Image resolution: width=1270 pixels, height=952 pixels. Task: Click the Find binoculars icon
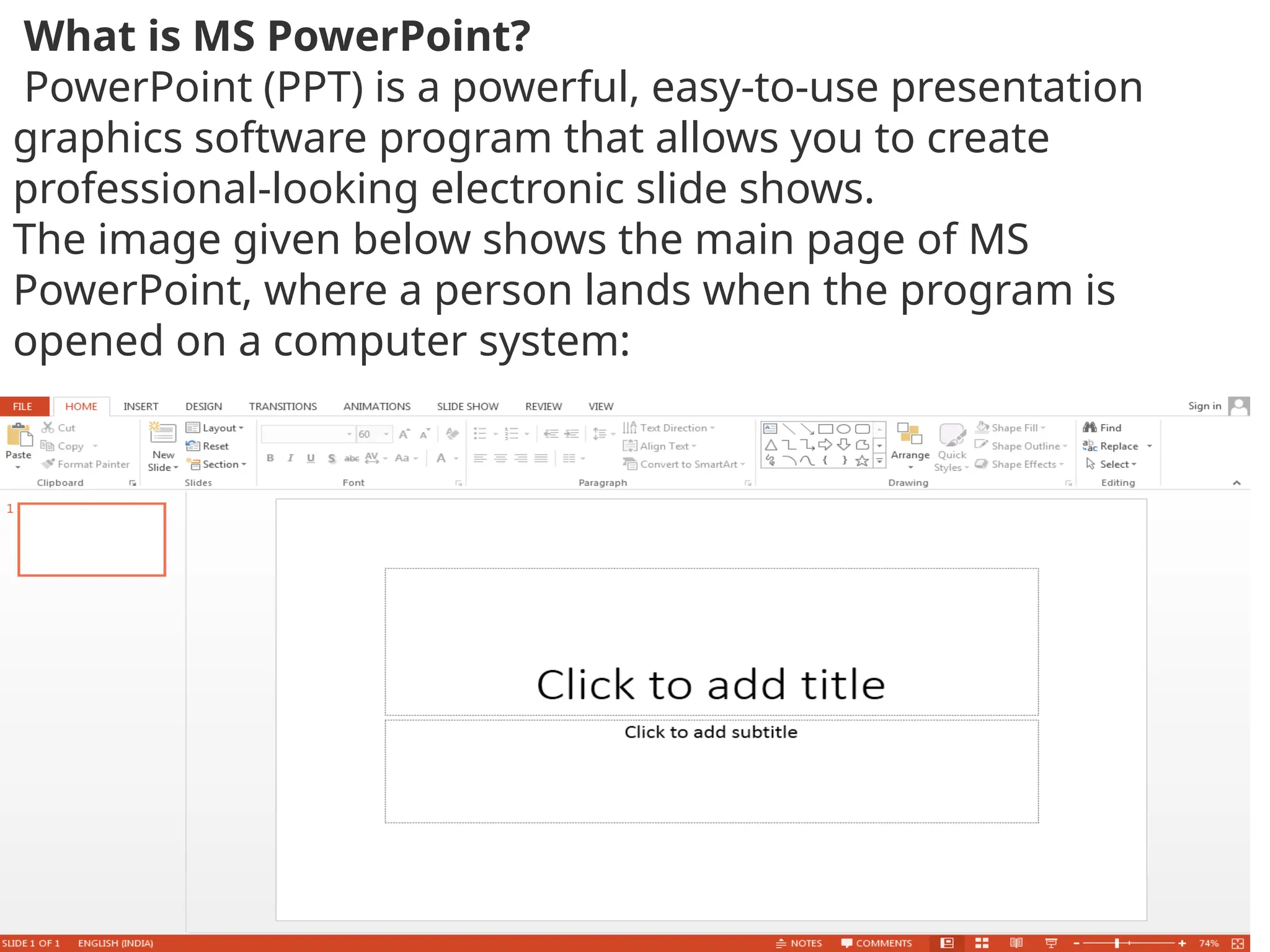1090,428
